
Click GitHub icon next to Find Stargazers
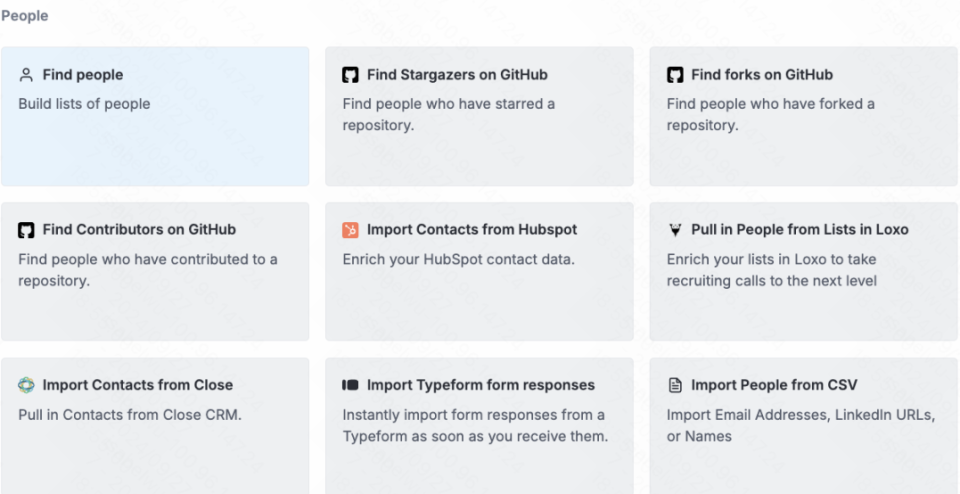350,75
